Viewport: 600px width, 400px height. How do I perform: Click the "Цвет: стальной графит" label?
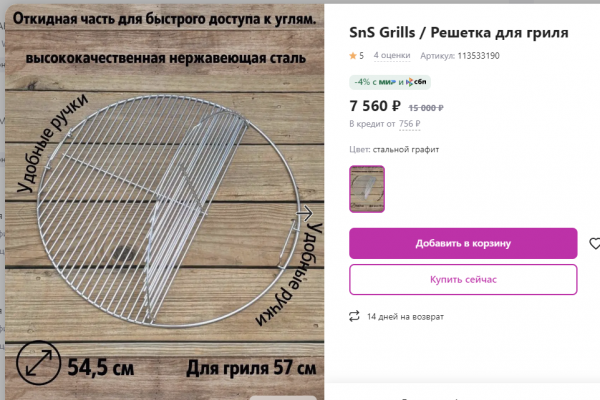(x=394, y=149)
